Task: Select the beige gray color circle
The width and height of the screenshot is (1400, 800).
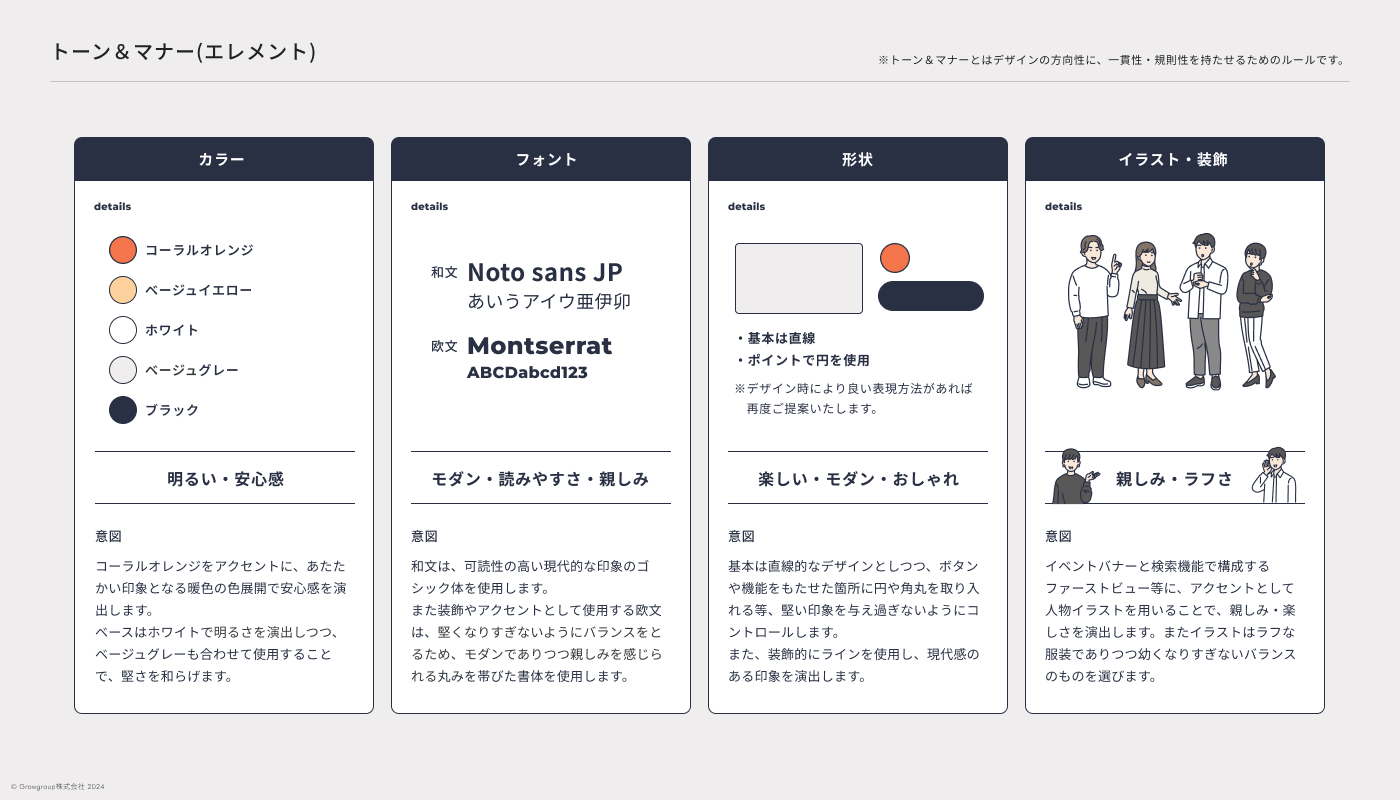Action: click(123, 370)
